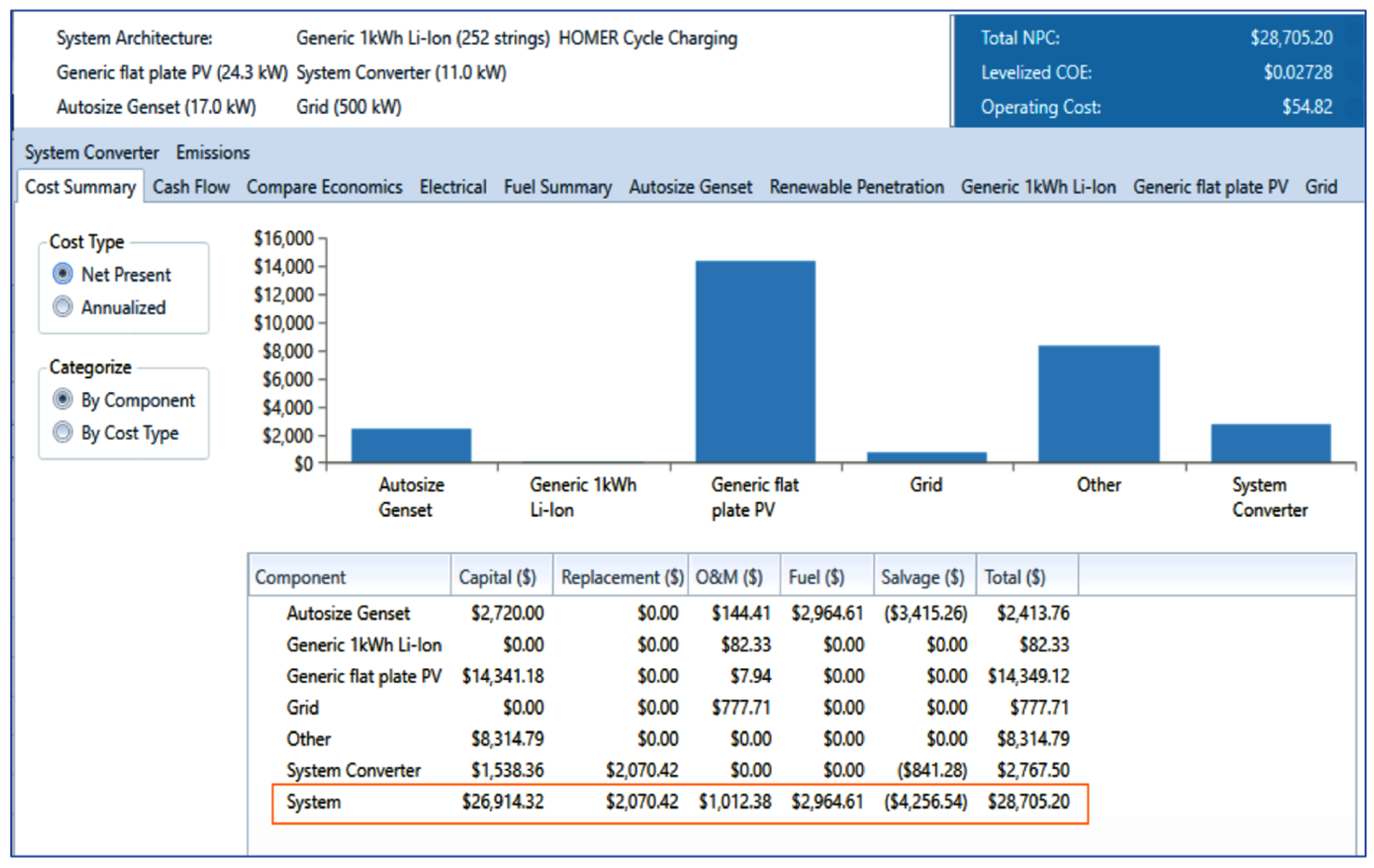Choose the By Component categorize option

(63, 400)
